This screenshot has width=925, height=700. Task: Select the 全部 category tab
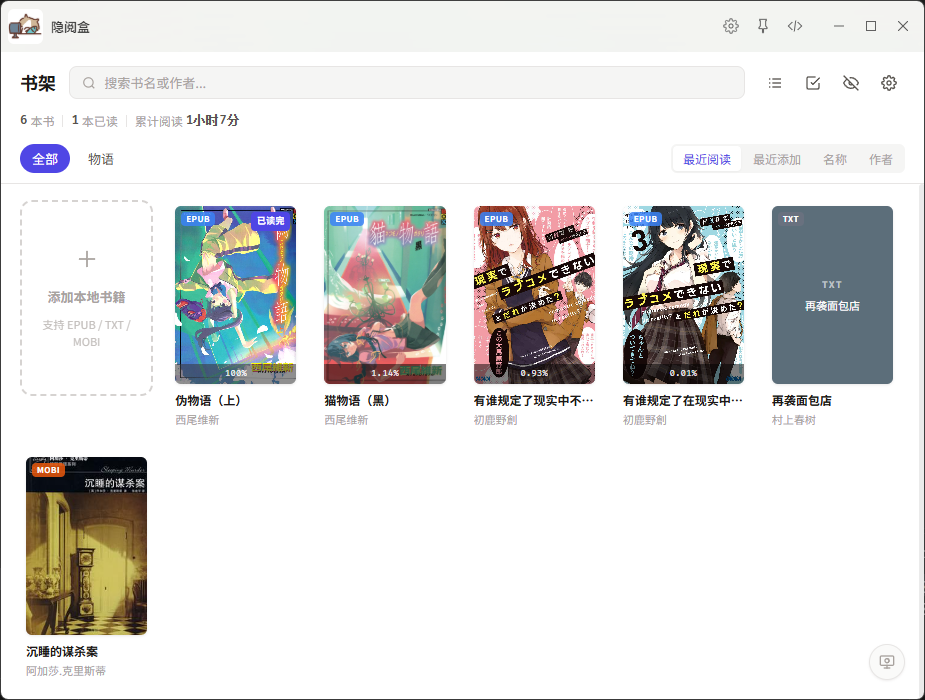pos(45,159)
